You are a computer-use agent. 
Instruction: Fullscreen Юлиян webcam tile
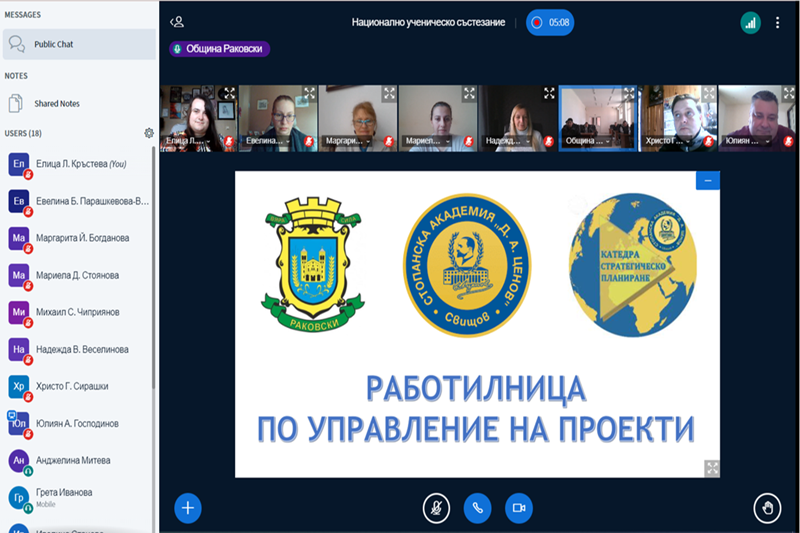click(x=789, y=93)
